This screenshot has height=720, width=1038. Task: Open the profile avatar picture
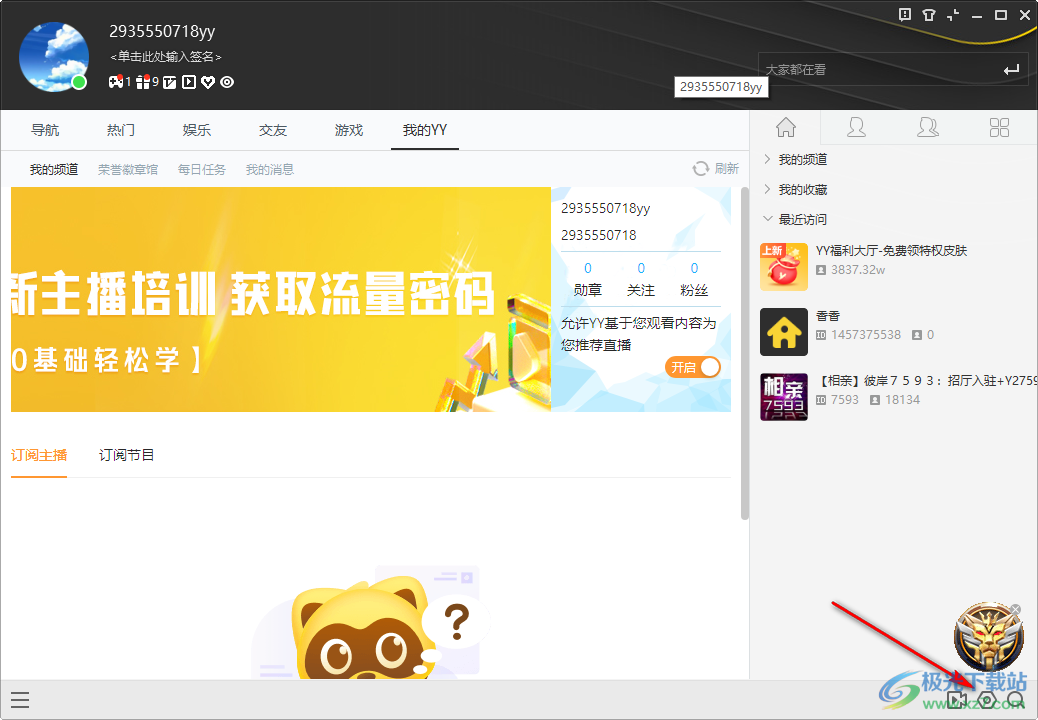(x=54, y=56)
